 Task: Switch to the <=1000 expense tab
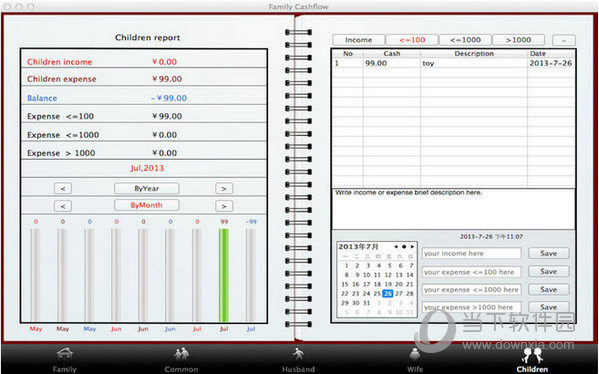pos(465,40)
